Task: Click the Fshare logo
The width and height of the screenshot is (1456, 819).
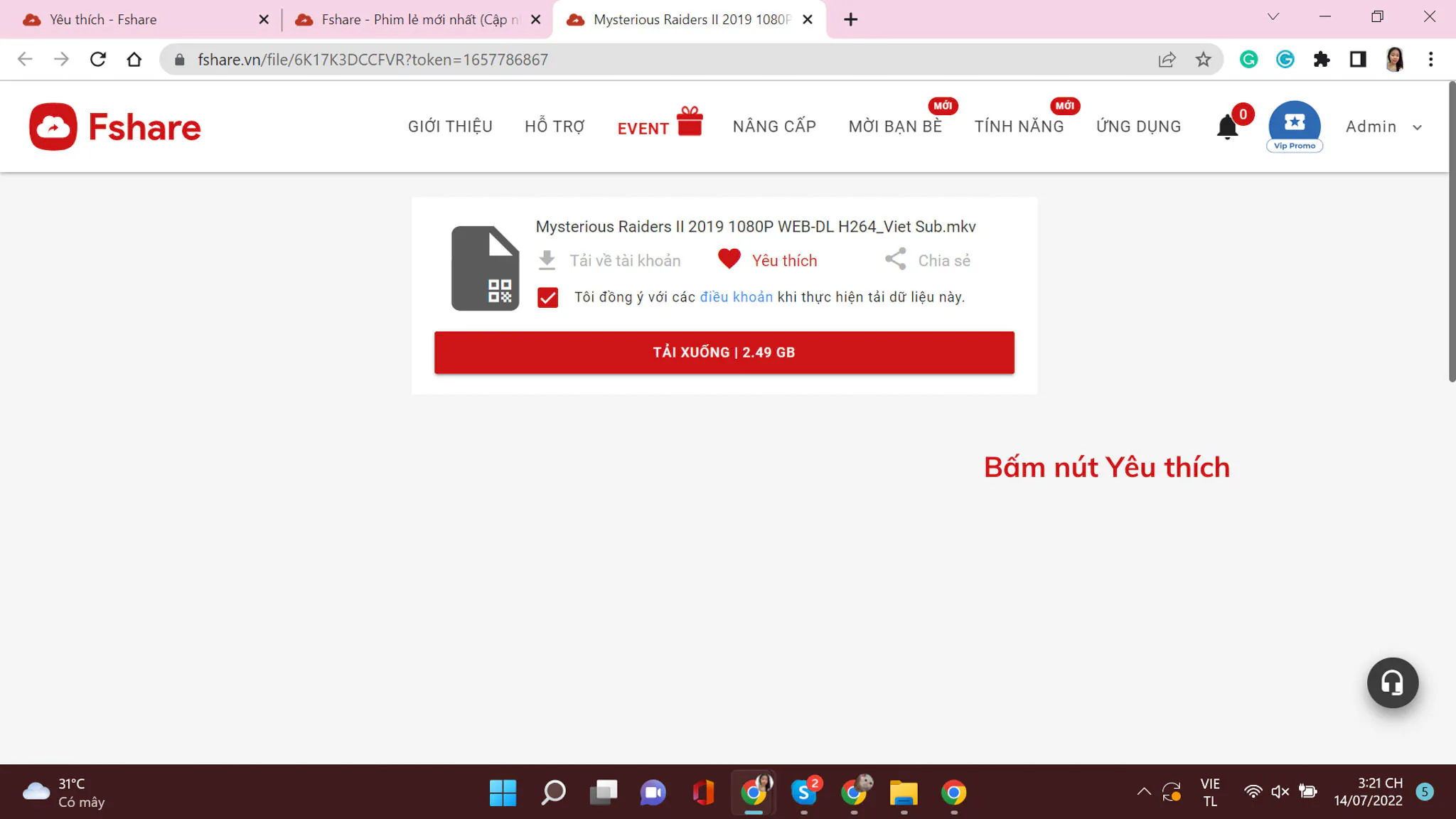Action: pyautogui.click(x=115, y=127)
